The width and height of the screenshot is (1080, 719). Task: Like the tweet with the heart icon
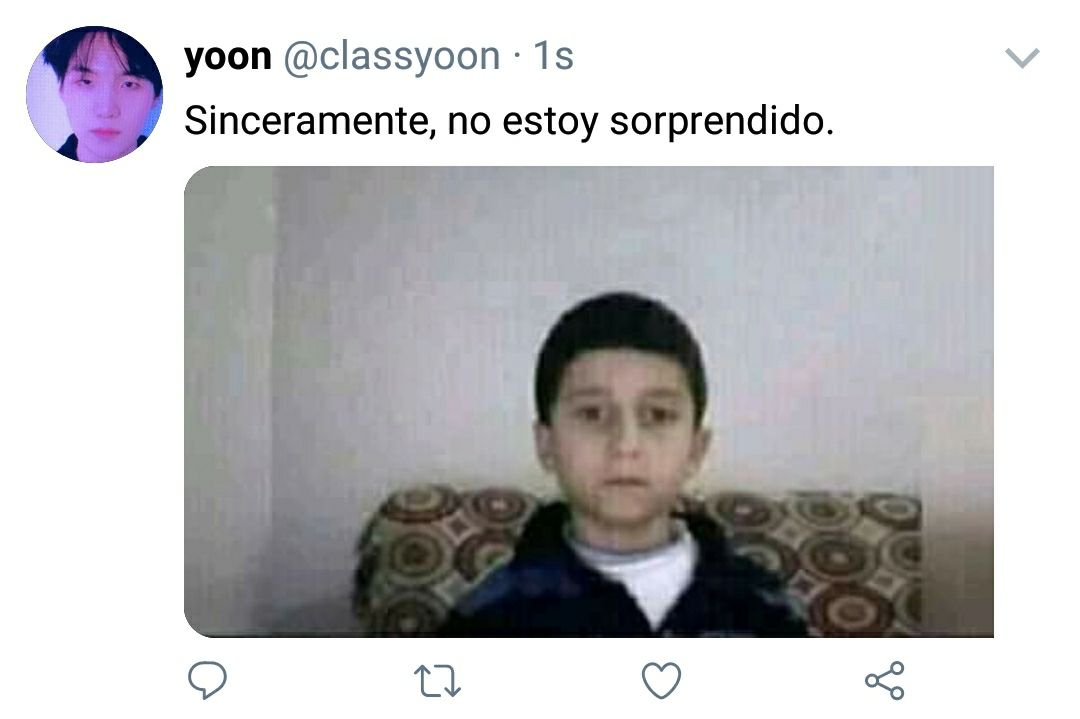pos(661,680)
